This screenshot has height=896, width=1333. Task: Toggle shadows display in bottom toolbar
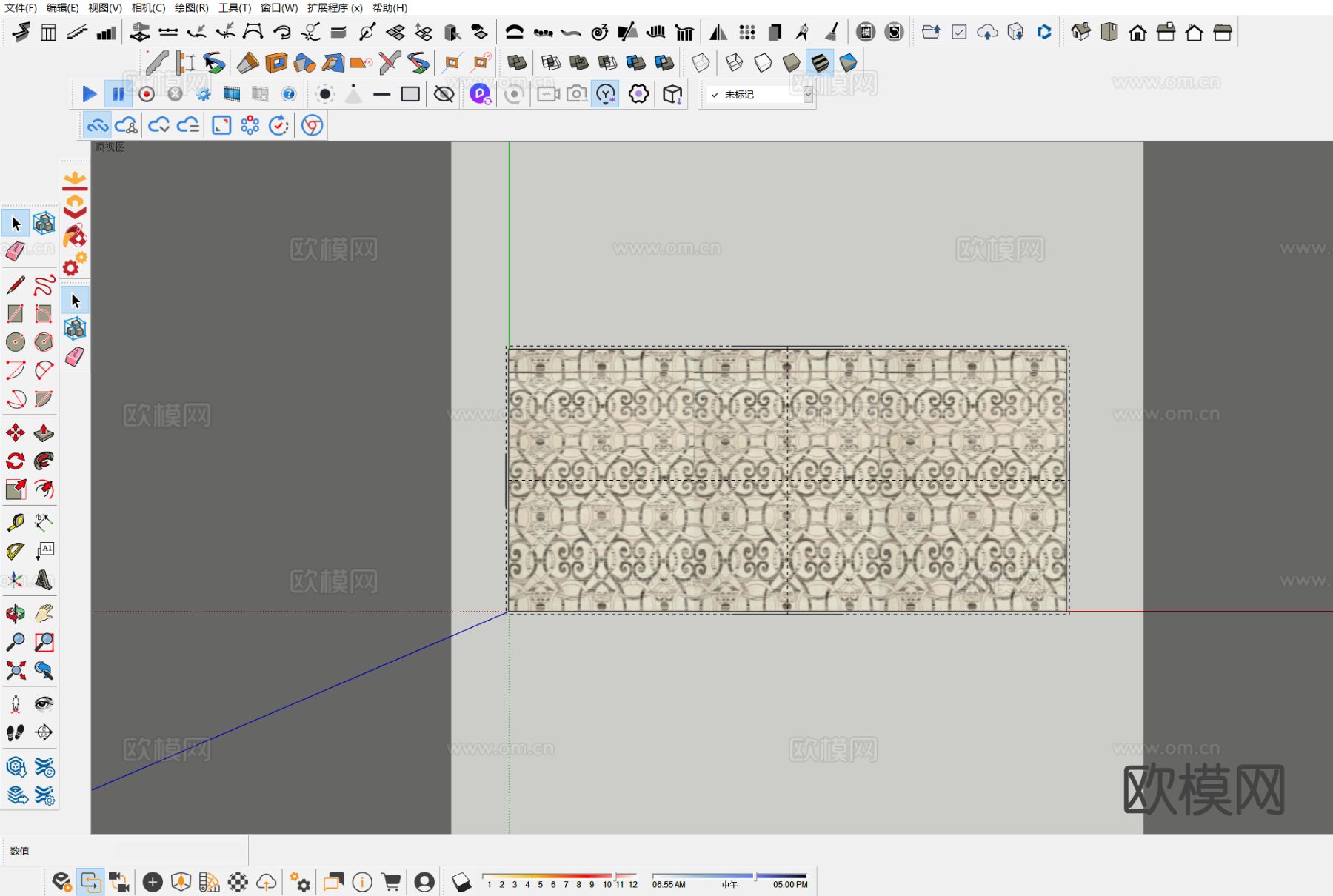pyautogui.click(x=461, y=882)
